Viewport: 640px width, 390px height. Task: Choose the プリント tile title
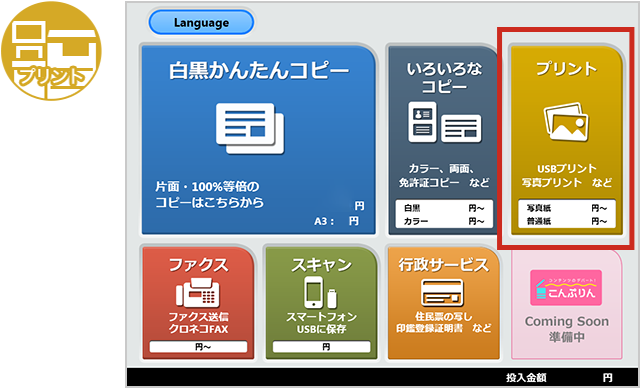click(x=566, y=69)
